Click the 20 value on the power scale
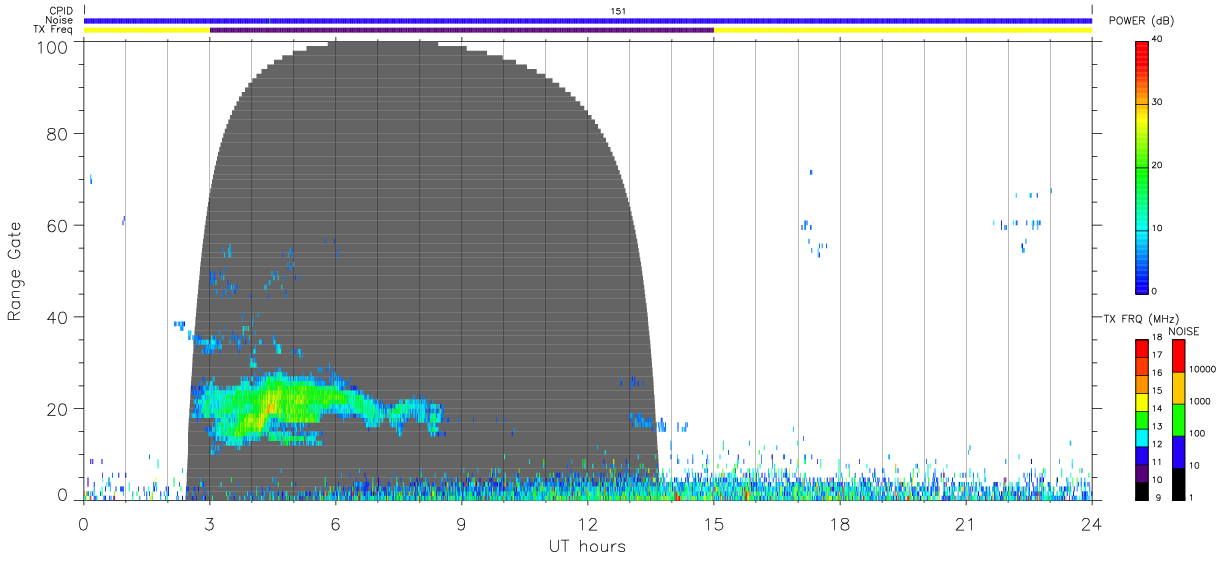The width and height of the screenshot is (1228, 567). [1157, 165]
